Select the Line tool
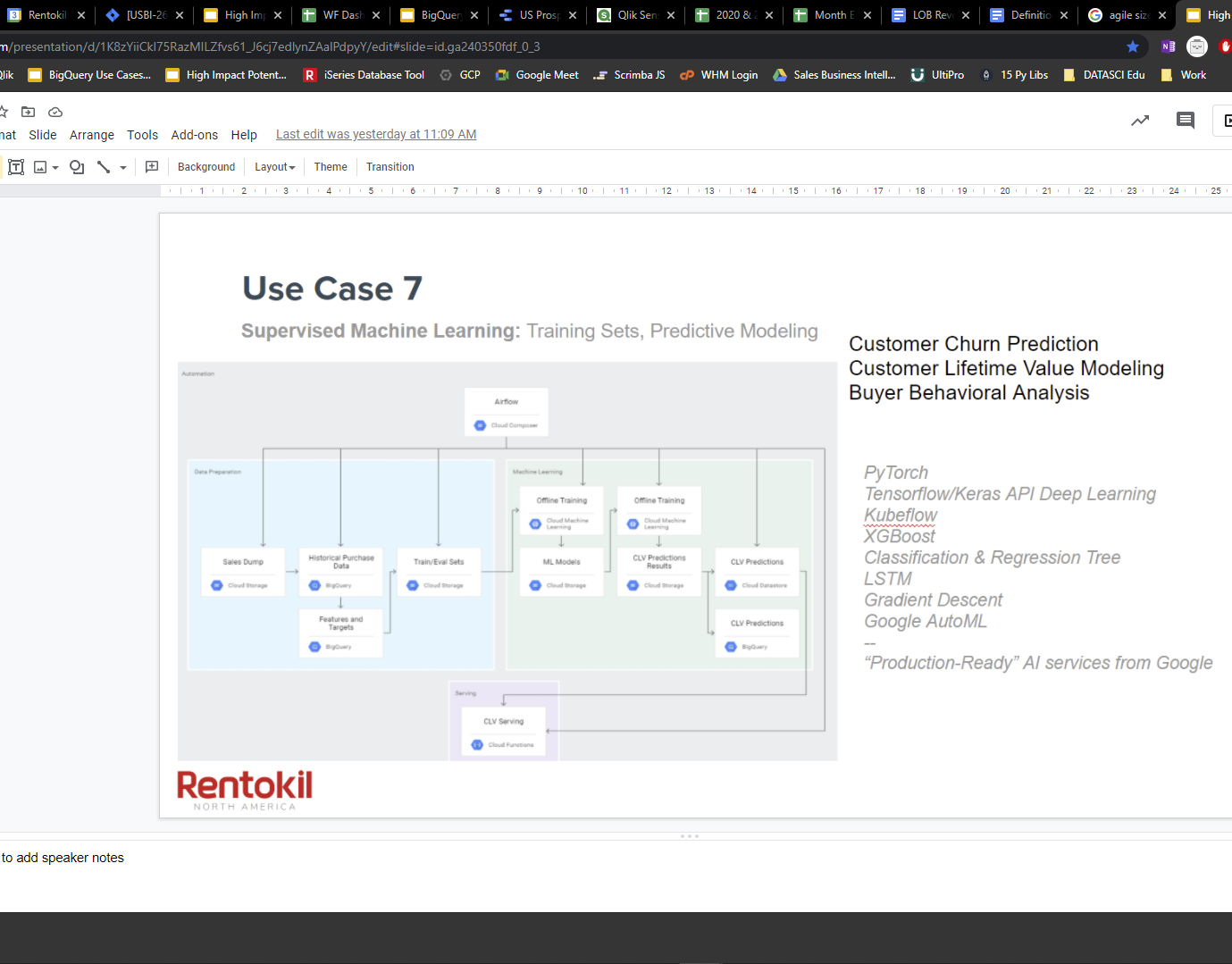 pos(104,167)
